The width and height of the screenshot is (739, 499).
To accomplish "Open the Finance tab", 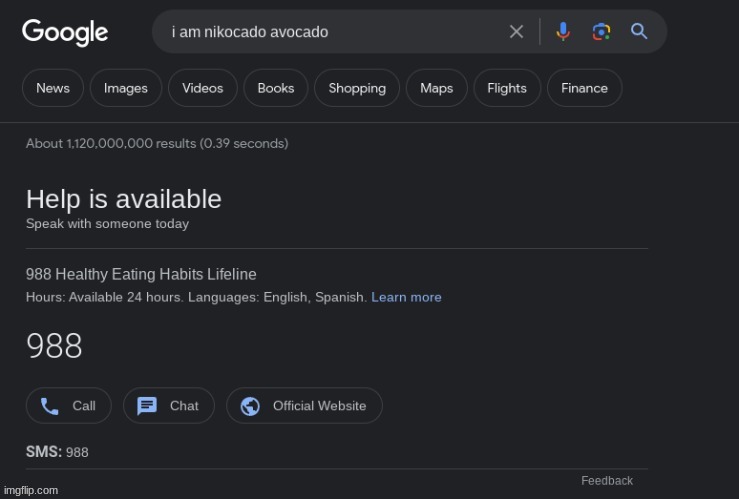I will coord(585,88).
